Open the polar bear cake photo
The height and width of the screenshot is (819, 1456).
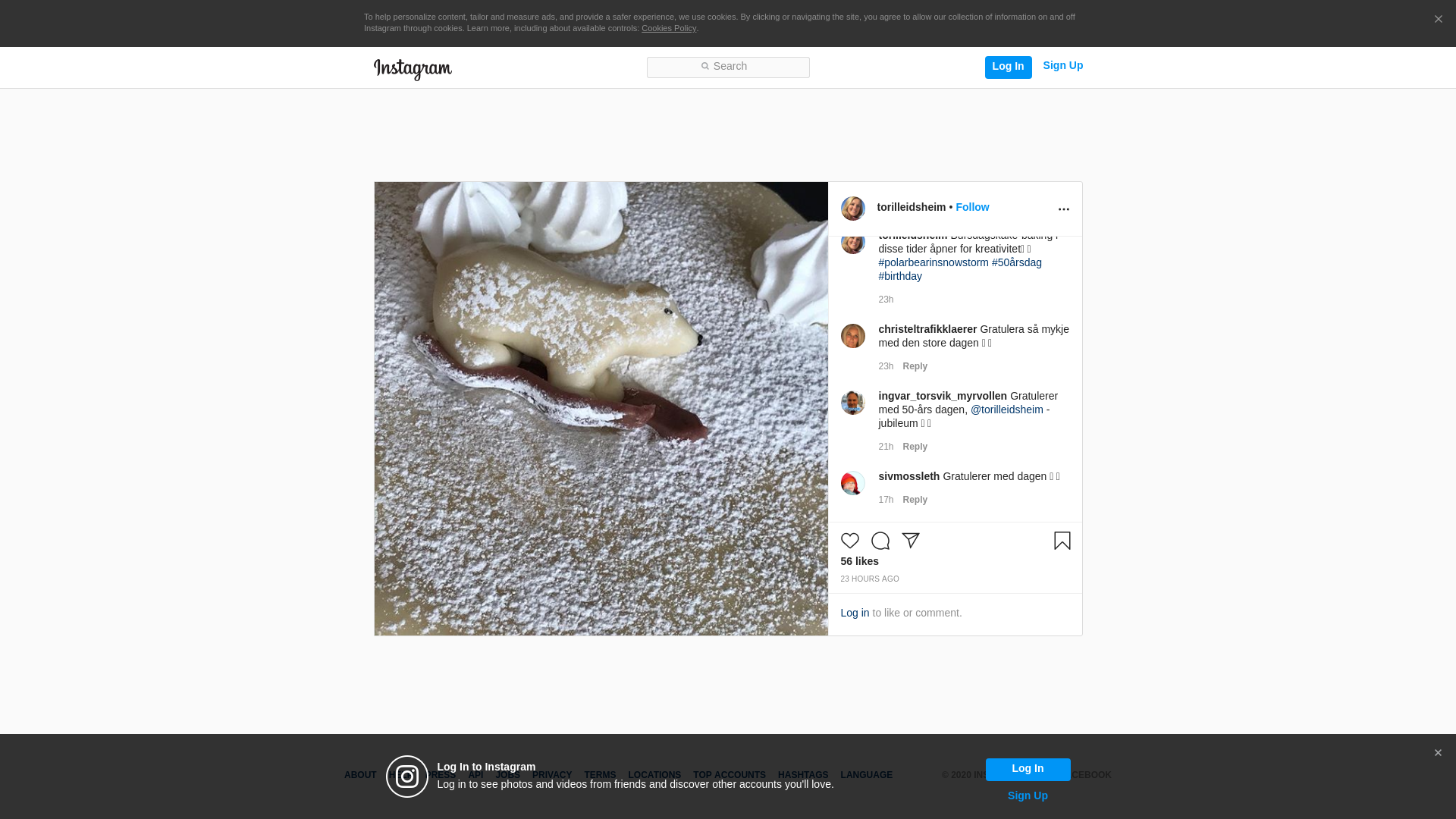click(601, 409)
